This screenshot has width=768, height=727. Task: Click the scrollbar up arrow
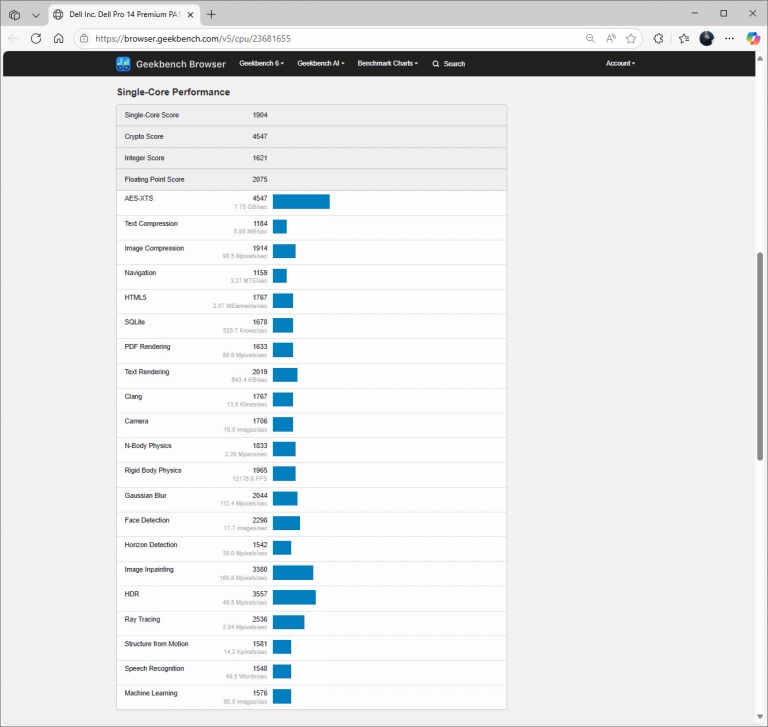760,58
